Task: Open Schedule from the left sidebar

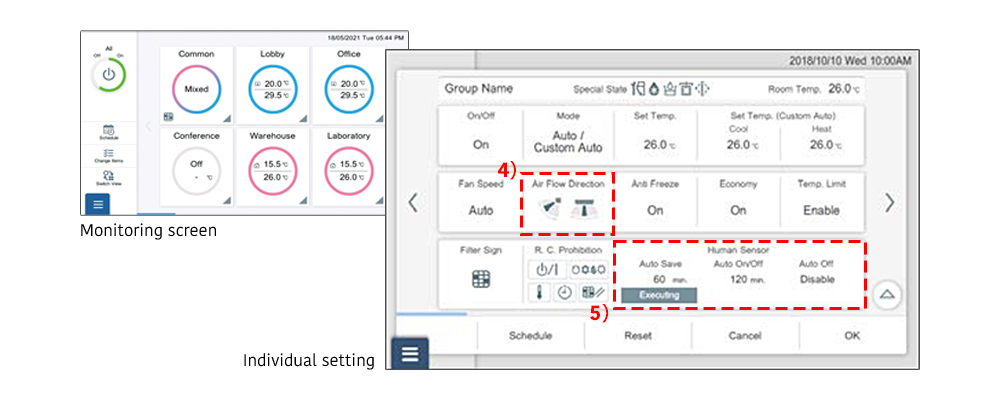Action: [108, 131]
